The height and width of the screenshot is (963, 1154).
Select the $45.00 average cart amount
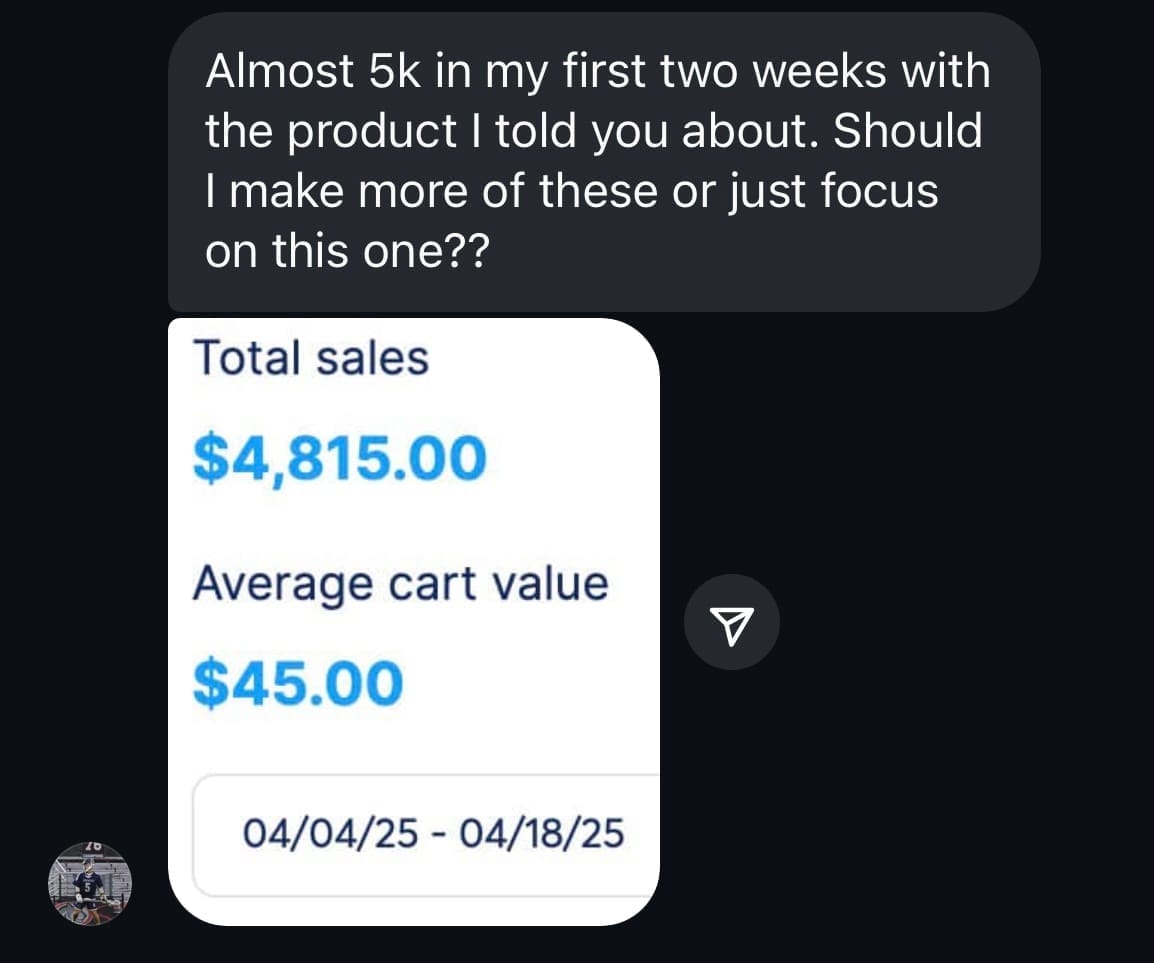point(298,683)
